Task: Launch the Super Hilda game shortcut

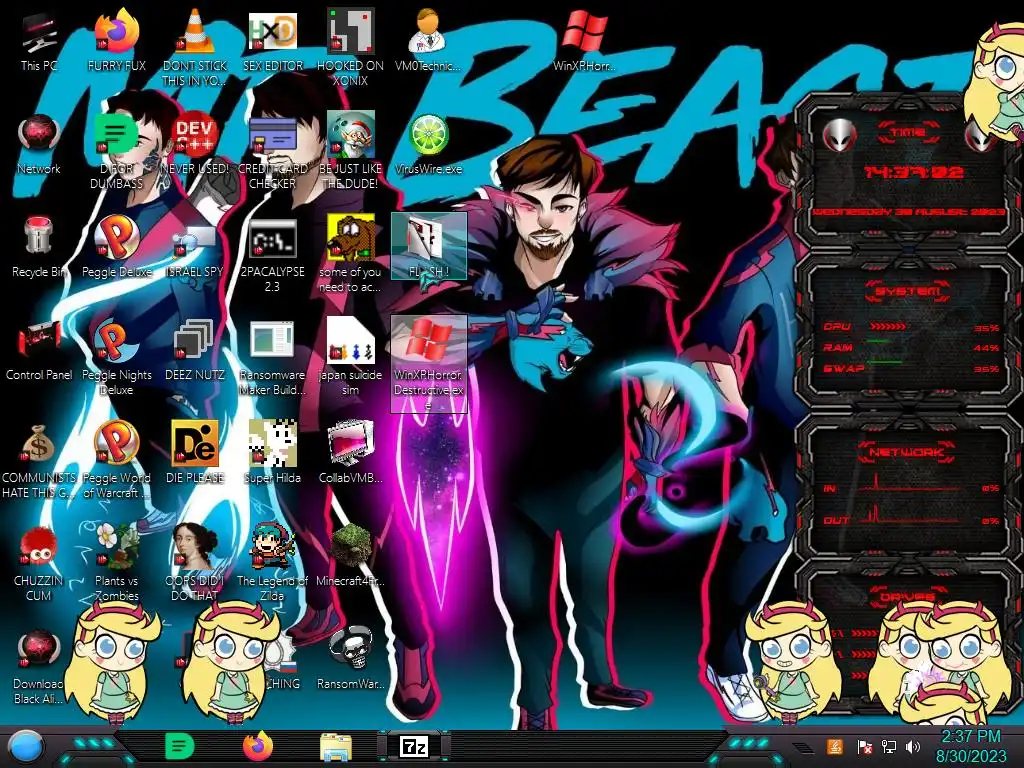Action: point(272,453)
